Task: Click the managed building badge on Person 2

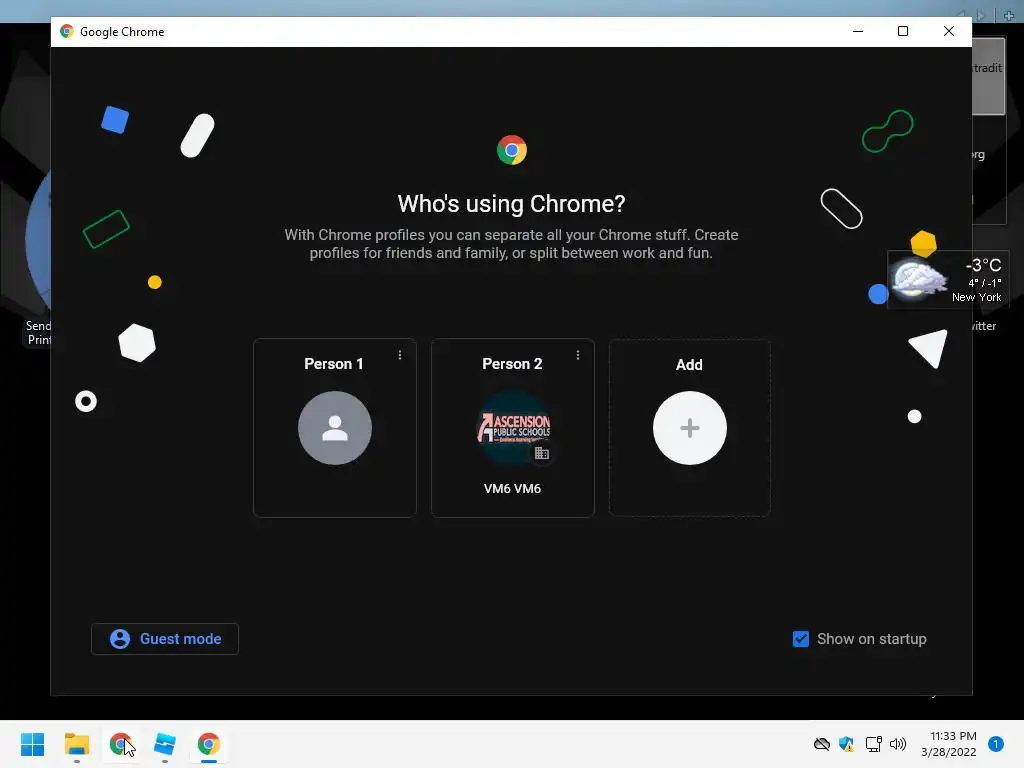Action: click(541, 453)
